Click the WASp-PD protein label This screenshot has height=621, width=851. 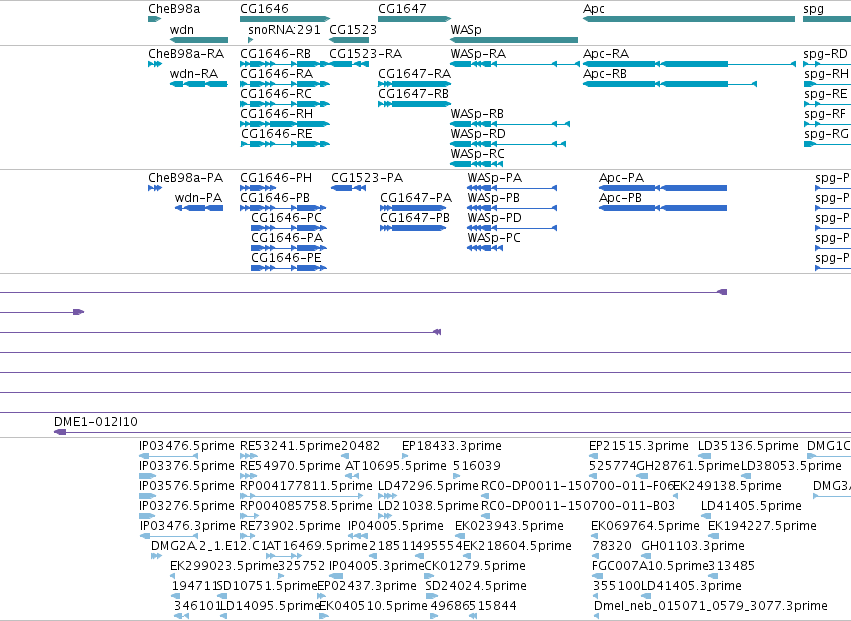point(494,218)
